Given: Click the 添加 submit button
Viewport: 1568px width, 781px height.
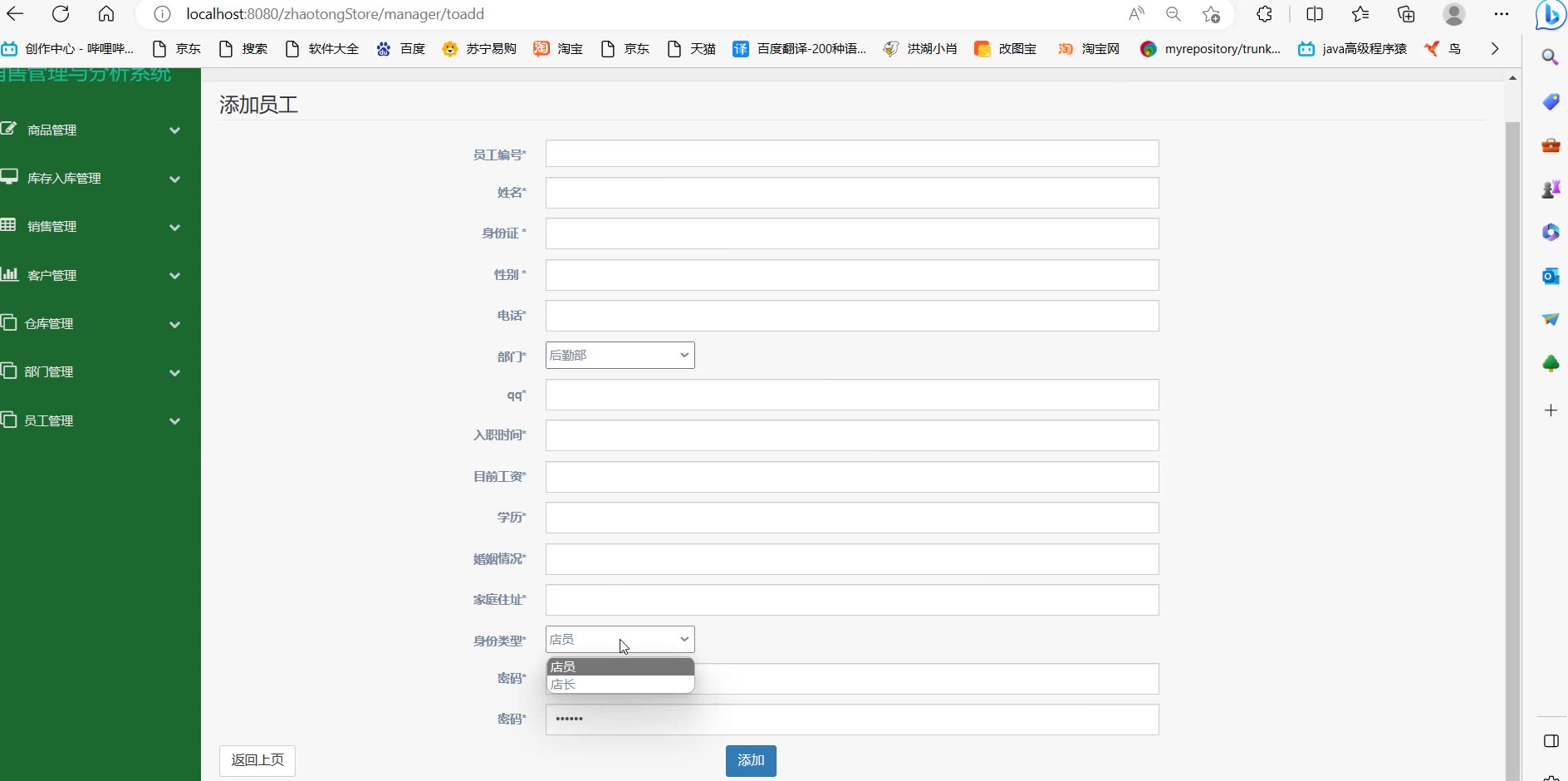Looking at the screenshot, I should (x=751, y=761).
